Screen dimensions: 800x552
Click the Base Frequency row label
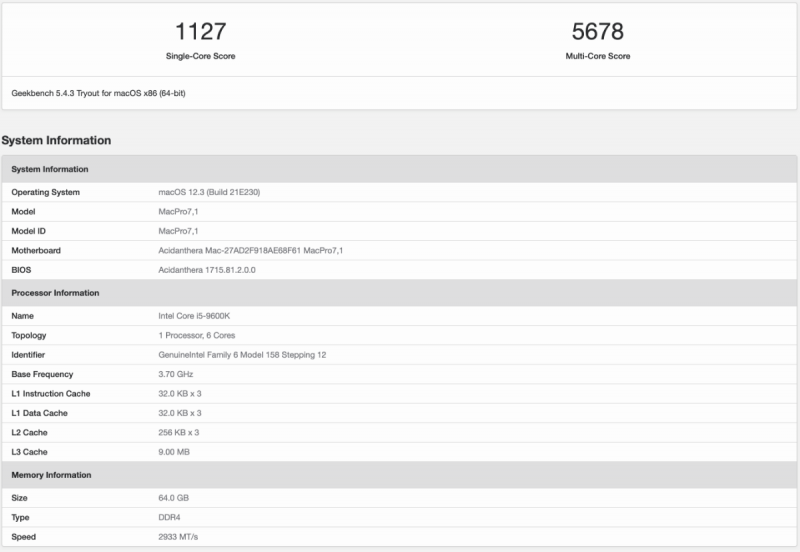click(42, 374)
